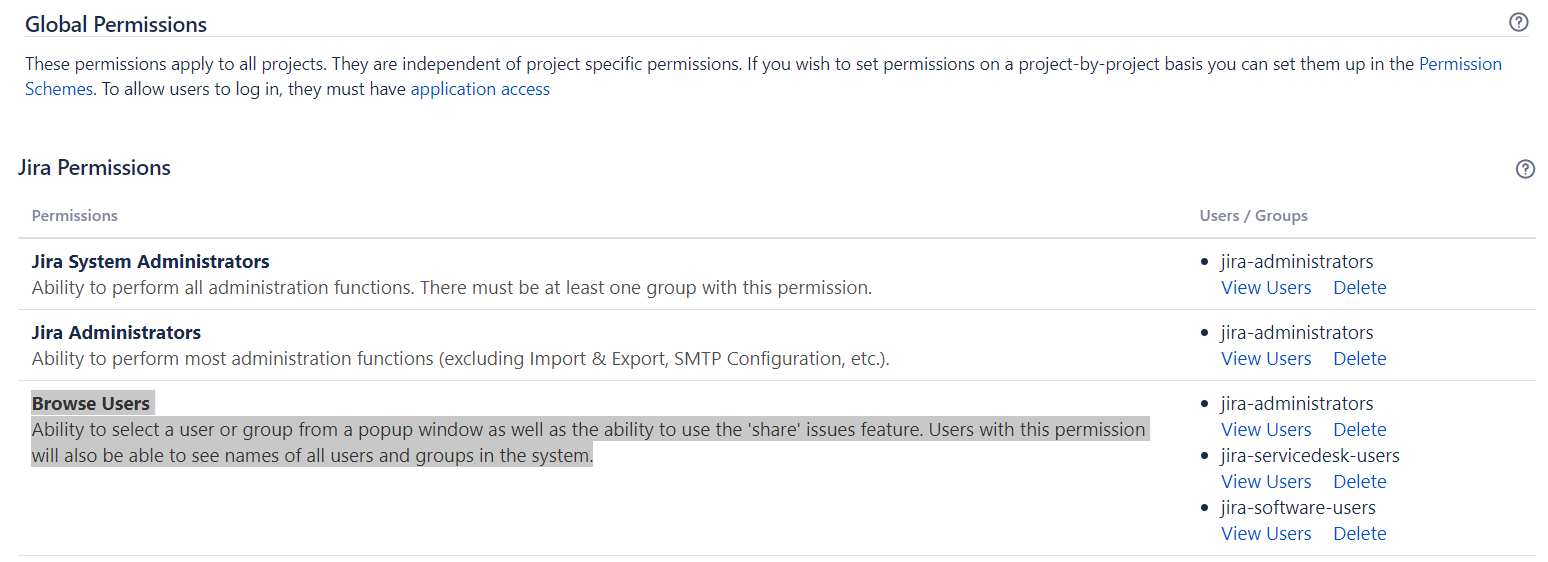View Users for Jira System Administrators group

(1266, 288)
